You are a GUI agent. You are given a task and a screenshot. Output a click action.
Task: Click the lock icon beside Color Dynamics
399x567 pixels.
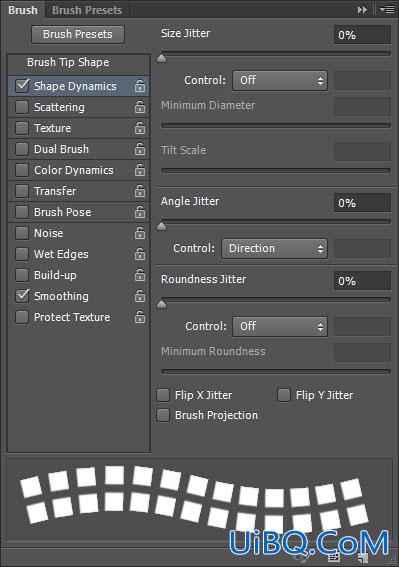(x=140, y=170)
